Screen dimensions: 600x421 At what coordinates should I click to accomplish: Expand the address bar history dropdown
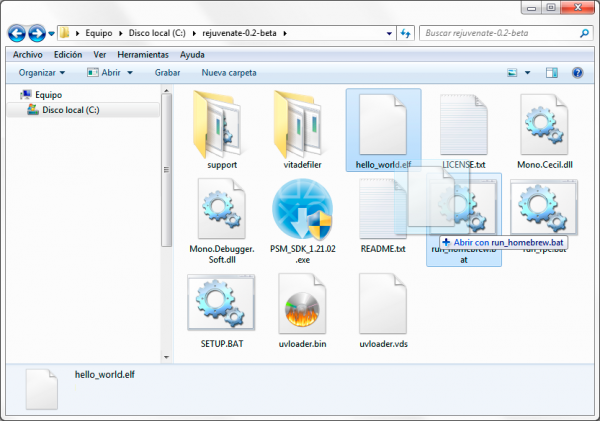(389, 33)
